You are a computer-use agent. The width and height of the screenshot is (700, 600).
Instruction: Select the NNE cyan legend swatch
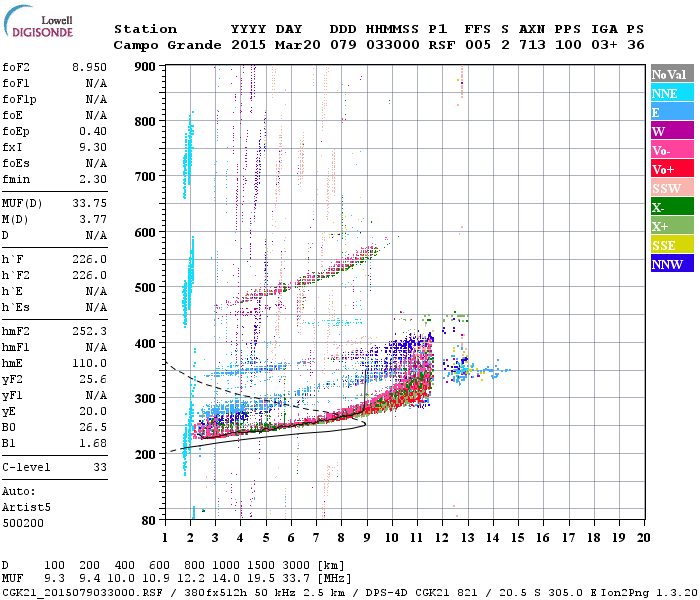672,93
